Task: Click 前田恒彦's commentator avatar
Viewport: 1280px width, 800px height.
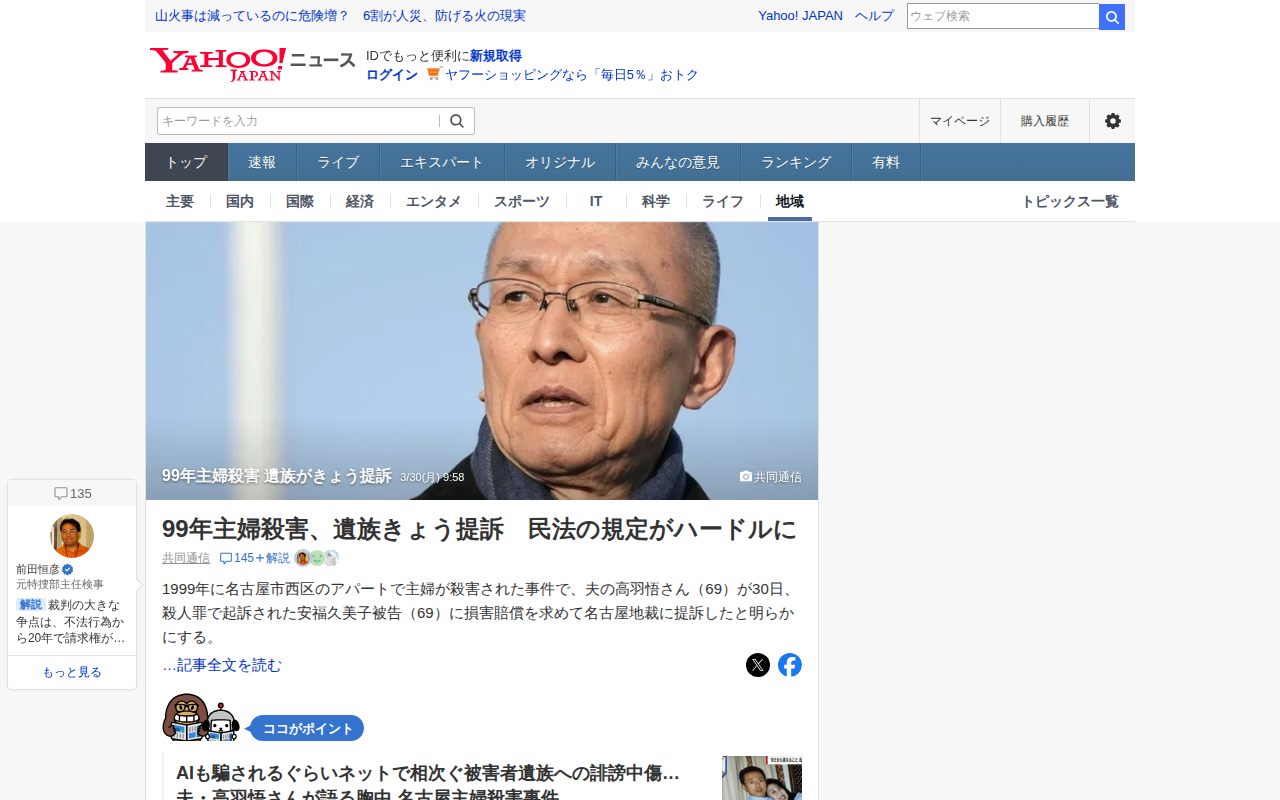Action: (72, 536)
